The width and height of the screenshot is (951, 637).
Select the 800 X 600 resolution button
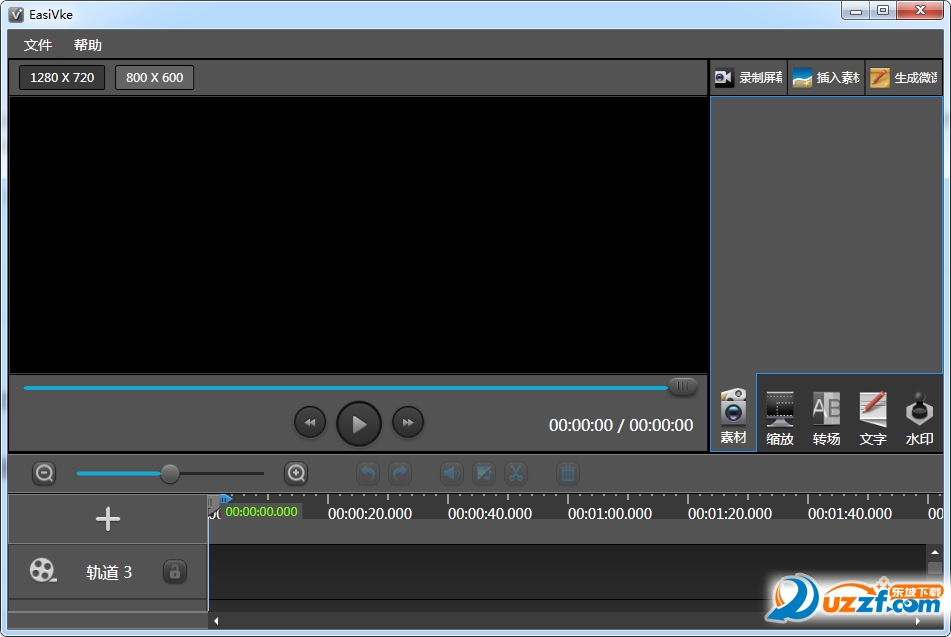coord(155,78)
